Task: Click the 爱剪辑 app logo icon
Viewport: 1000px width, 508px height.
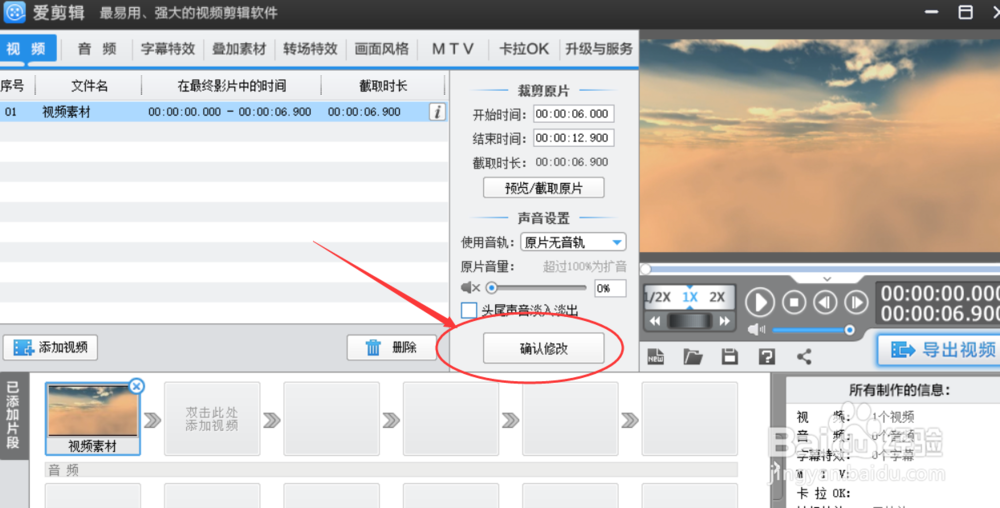Action: click(x=14, y=12)
